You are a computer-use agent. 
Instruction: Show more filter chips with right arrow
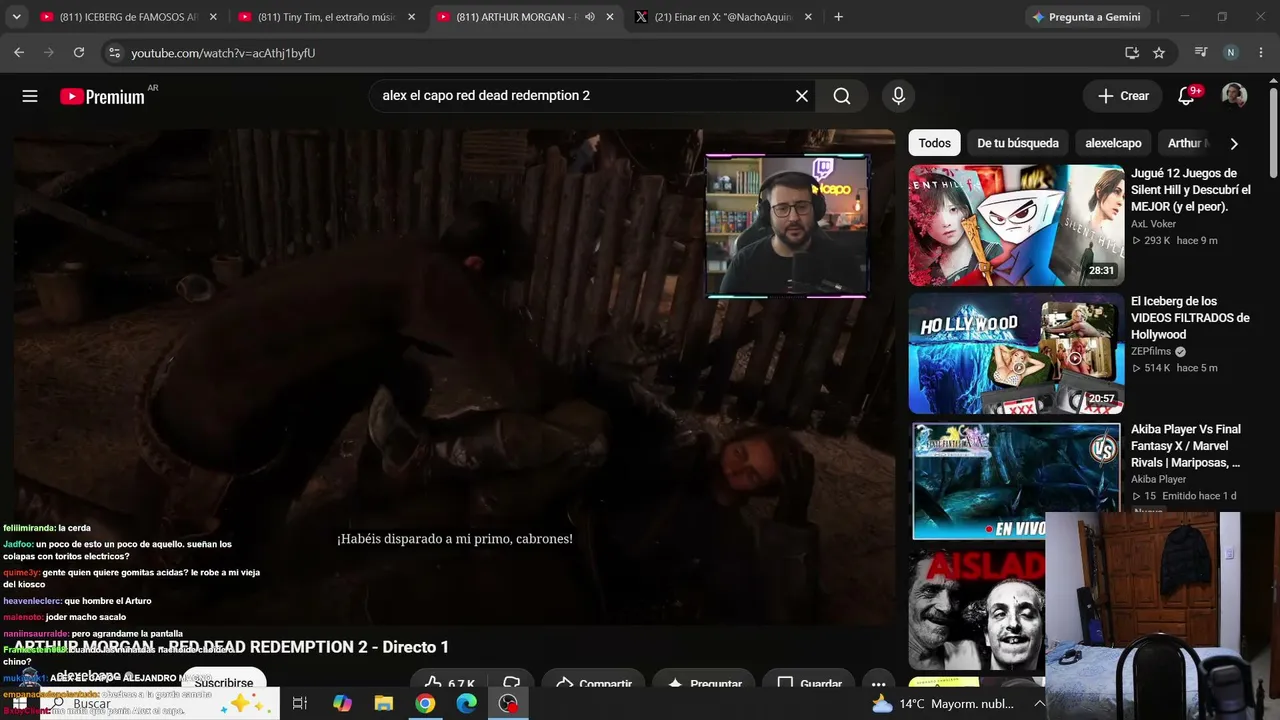[1234, 143]
